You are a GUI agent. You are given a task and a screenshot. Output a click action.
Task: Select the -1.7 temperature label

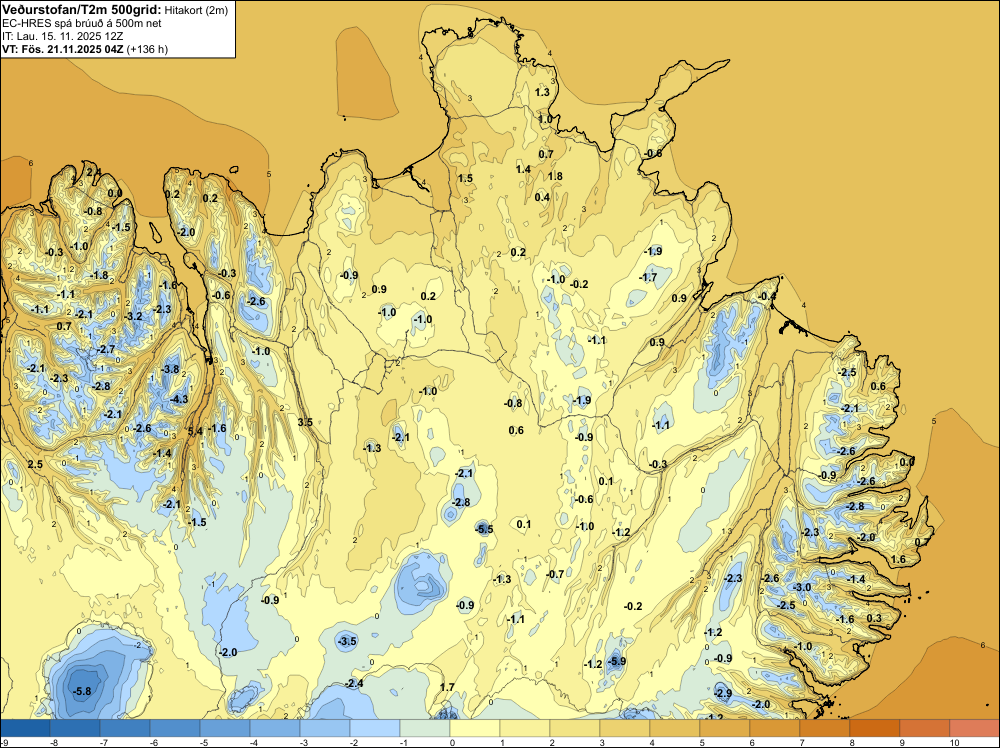click(x=648, y=277)
